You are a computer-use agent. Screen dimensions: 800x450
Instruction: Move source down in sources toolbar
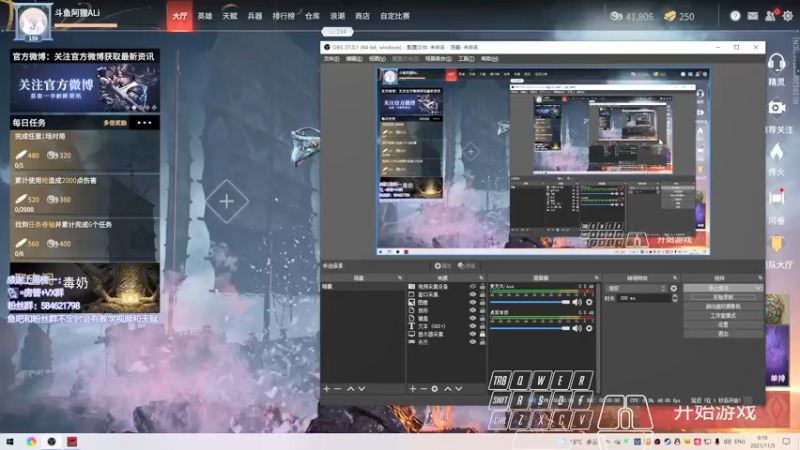(x=459, y=389)
